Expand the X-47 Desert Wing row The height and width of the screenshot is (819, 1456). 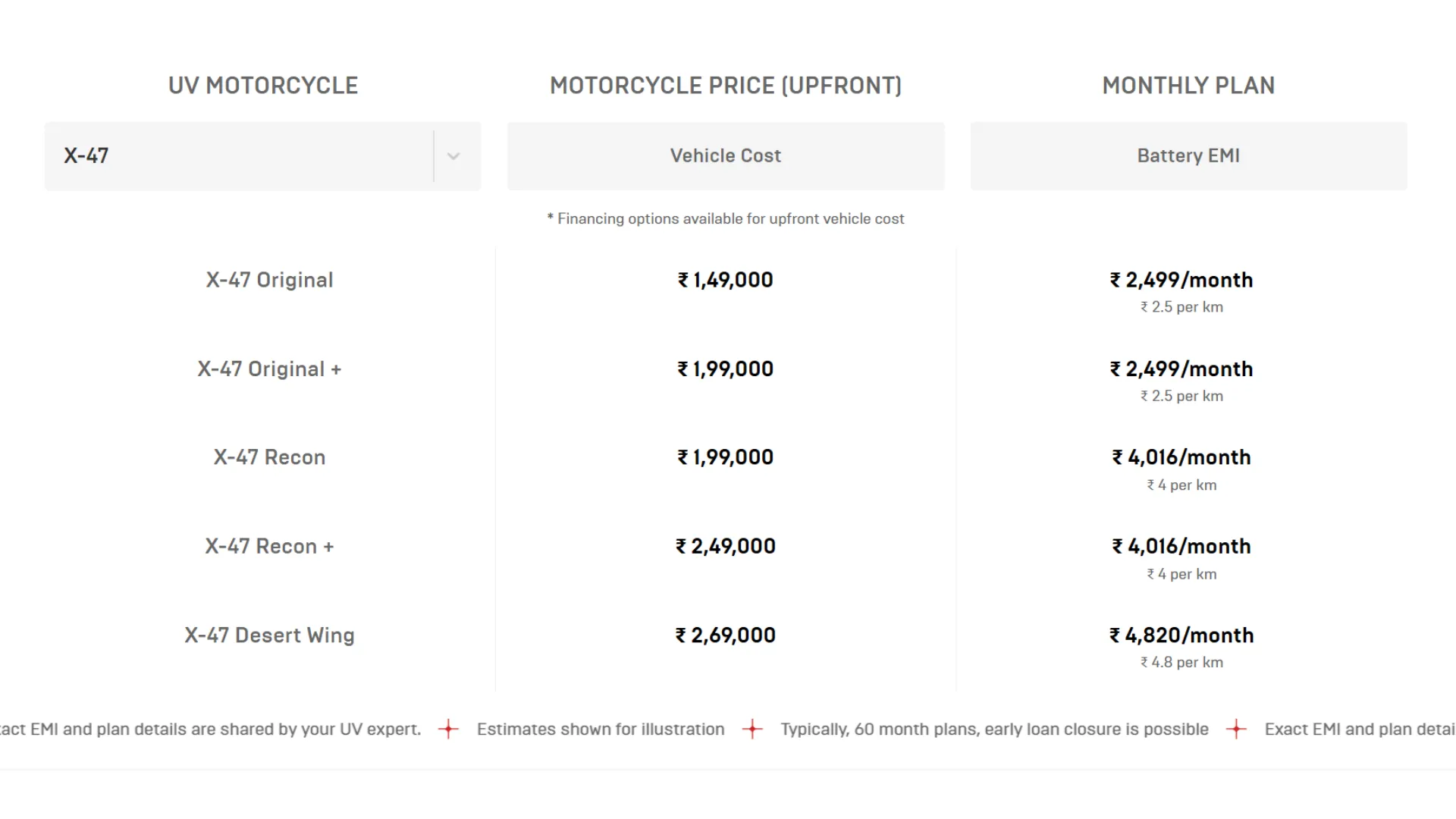point(270,635)
